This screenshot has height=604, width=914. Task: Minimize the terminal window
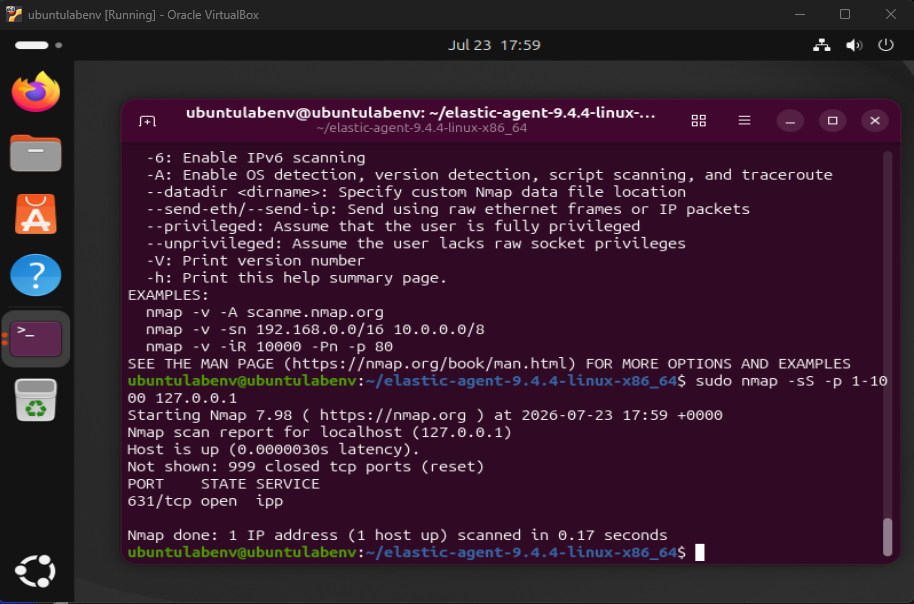(790, 121)
